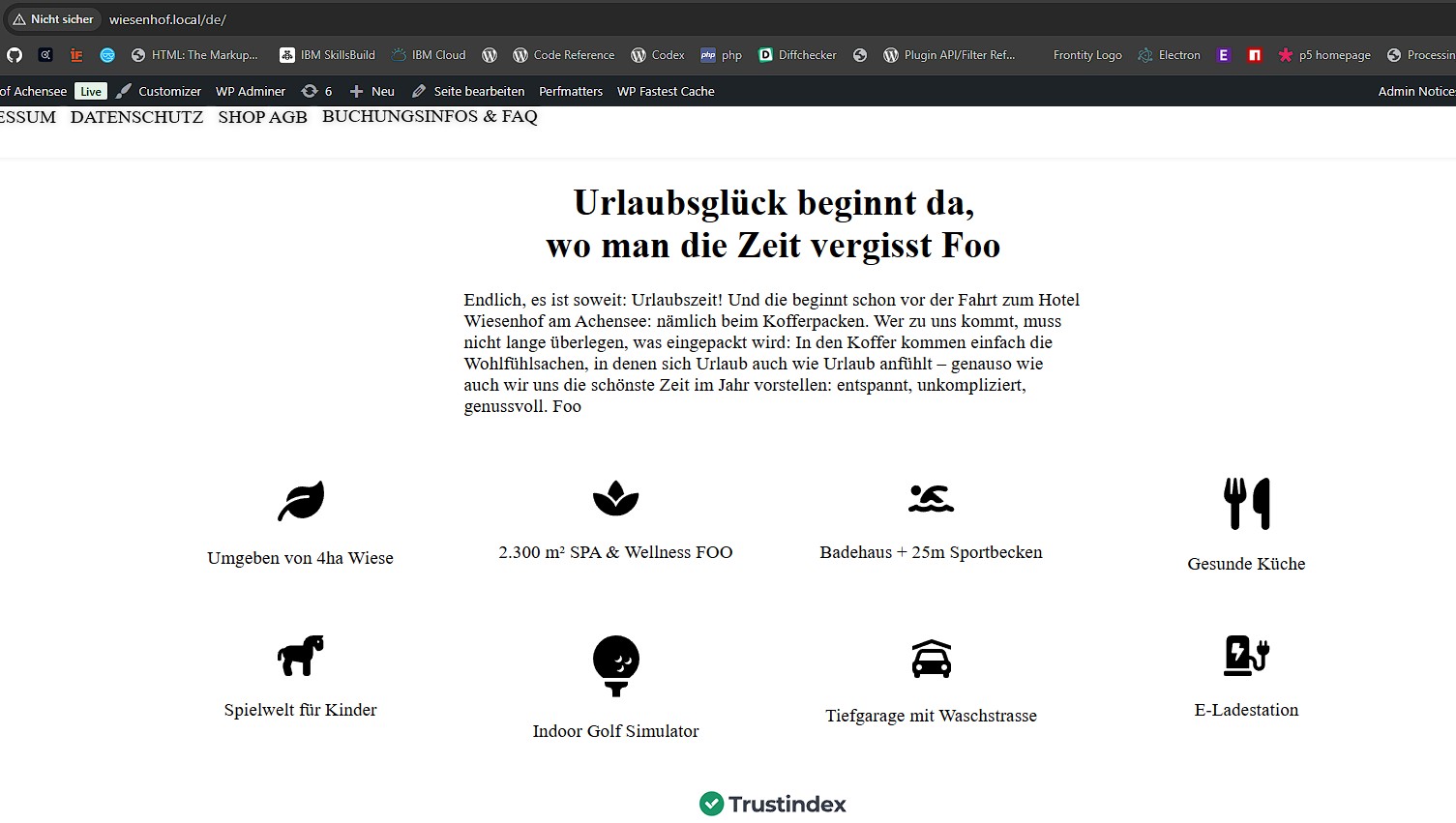Image resolution: width=1456 pixels, height=823 pixels.
Task: Open the Customizer in admin bar
Action: pyautogui.click(x=159, y=91)
